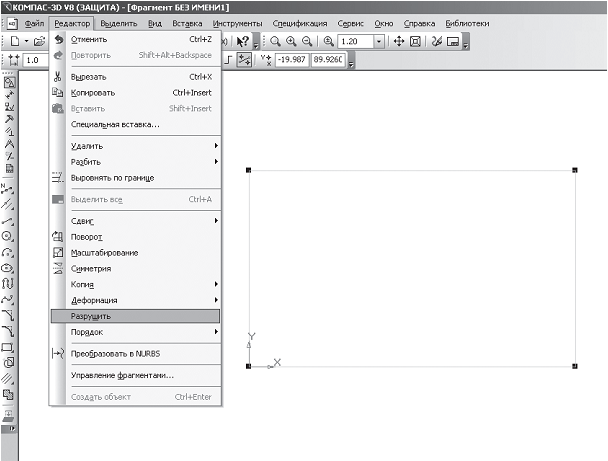This screenshot has width=608, height=461.
Task: Click the Undo icon beside Отменить
Action: [59, 39]
